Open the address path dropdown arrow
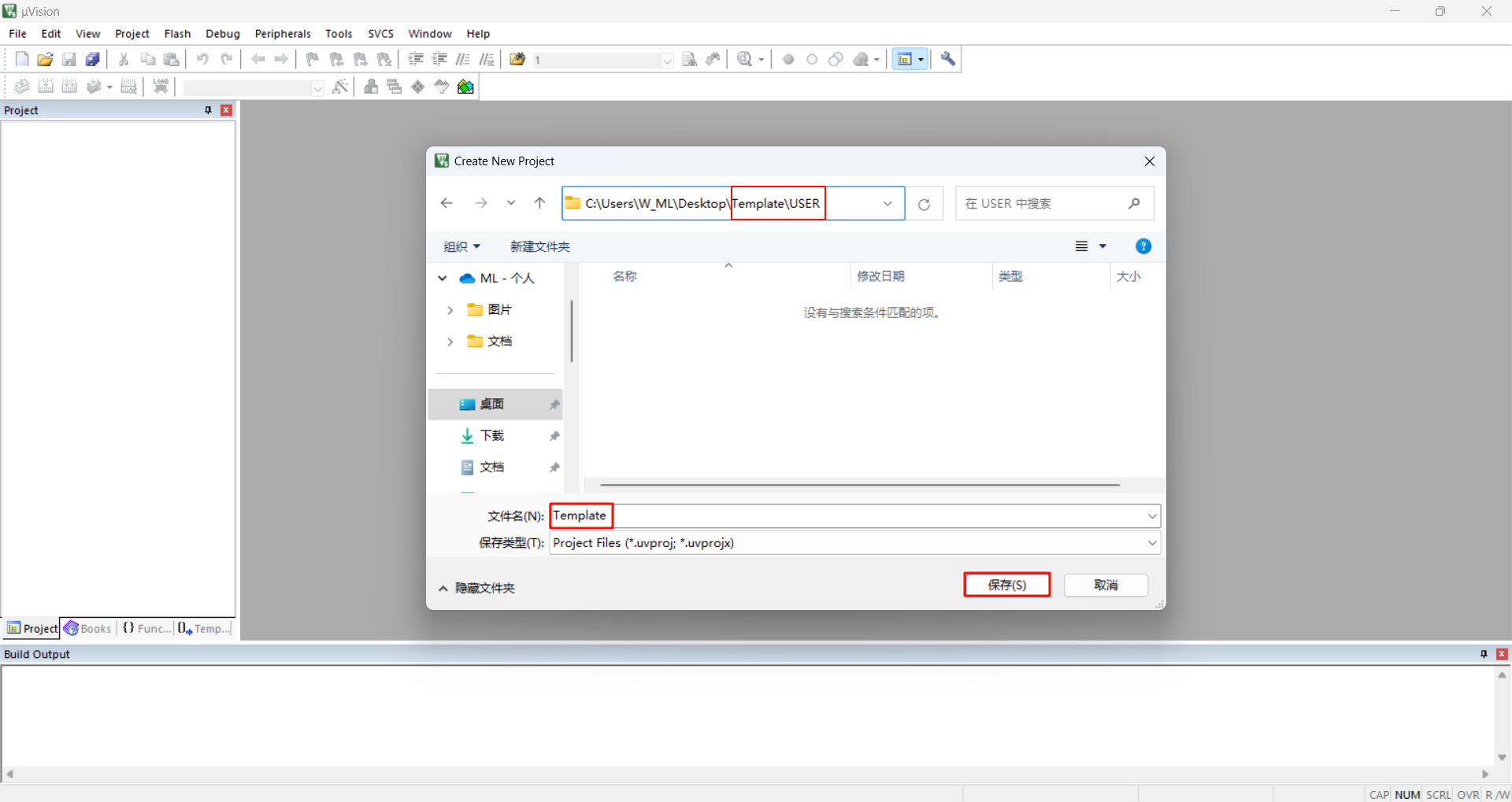This screenshot has width=1512, height=802. (888, 204)
